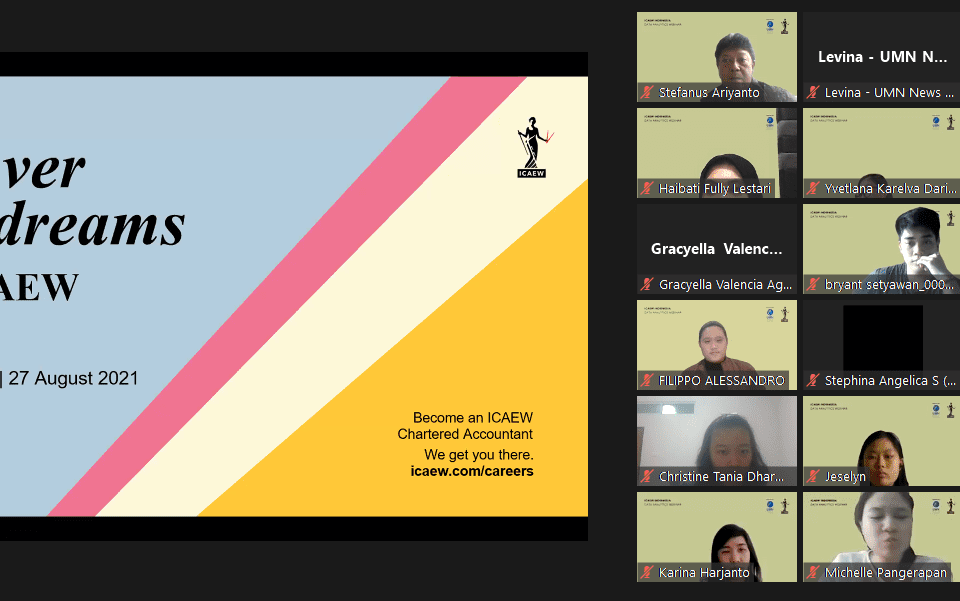Click Karina Harjanto's muted microphone icon
The image size is (960, 601).
tap(648, 573)
